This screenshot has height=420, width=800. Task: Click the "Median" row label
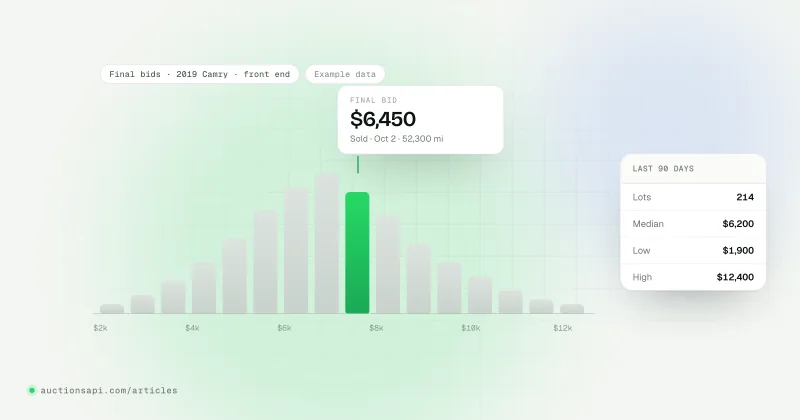click(x=648, y=224)
